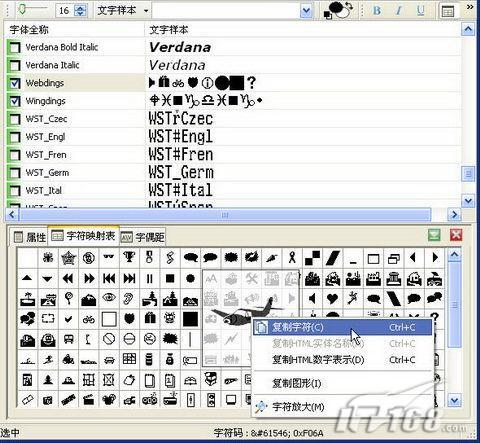Select the gift box glyph
The image size is (480, 443).
tap(150, 319)
